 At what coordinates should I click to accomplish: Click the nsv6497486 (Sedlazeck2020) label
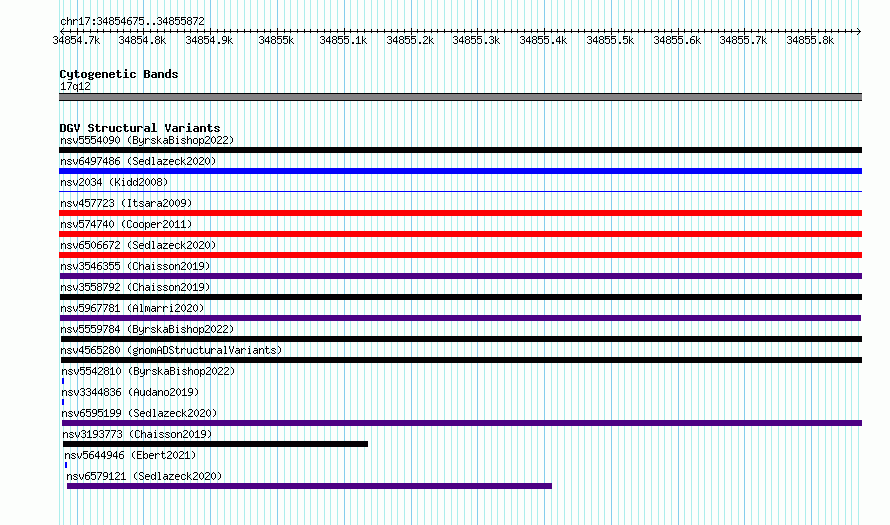click(138, 161)
